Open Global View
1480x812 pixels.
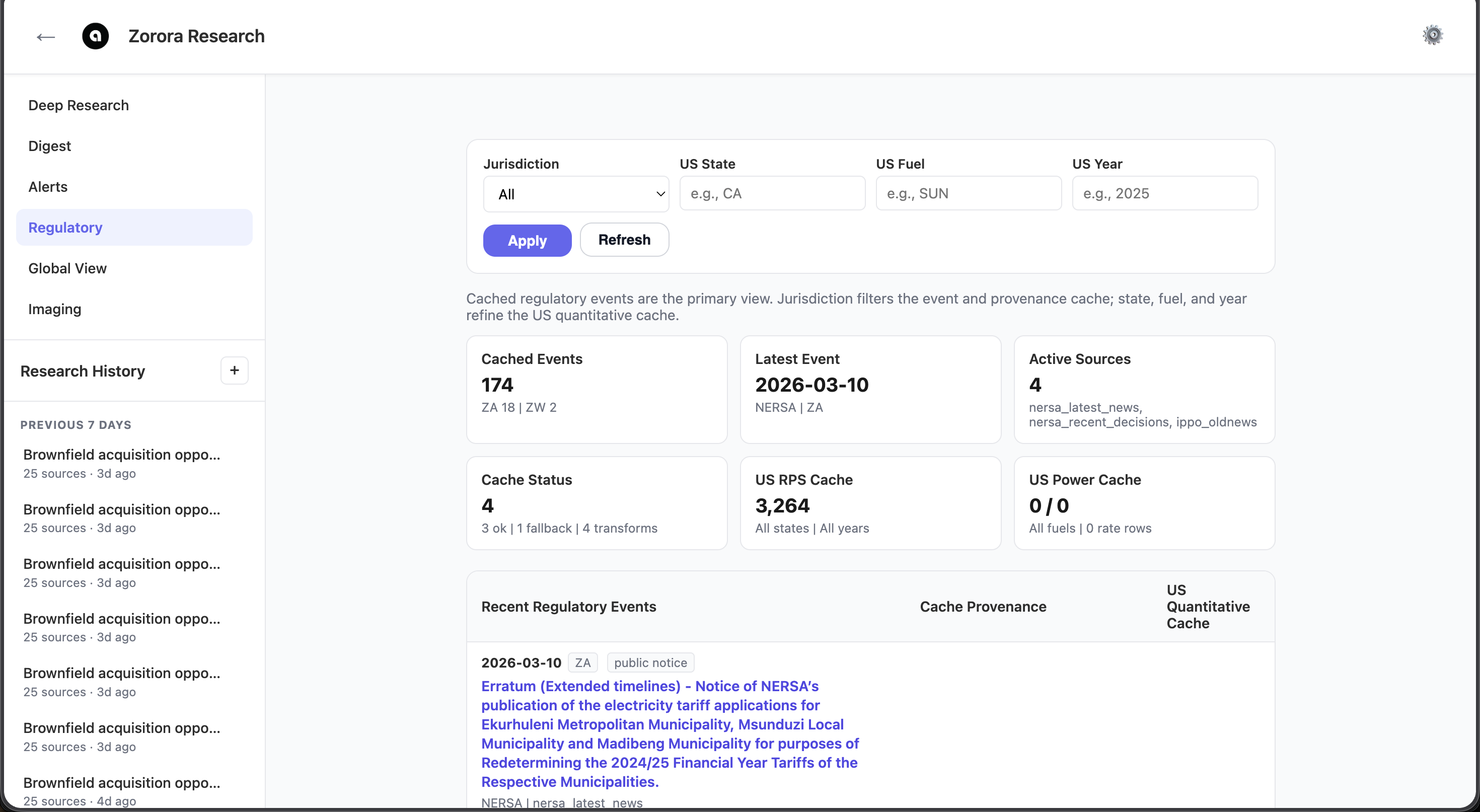point(67,268)
